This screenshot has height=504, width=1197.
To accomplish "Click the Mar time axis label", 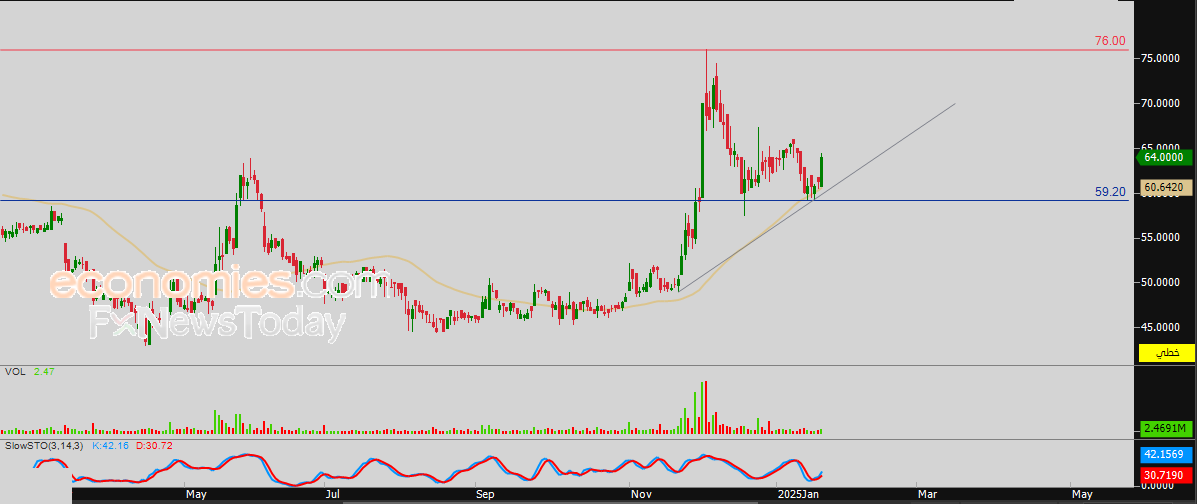I will tap(926, 495).
